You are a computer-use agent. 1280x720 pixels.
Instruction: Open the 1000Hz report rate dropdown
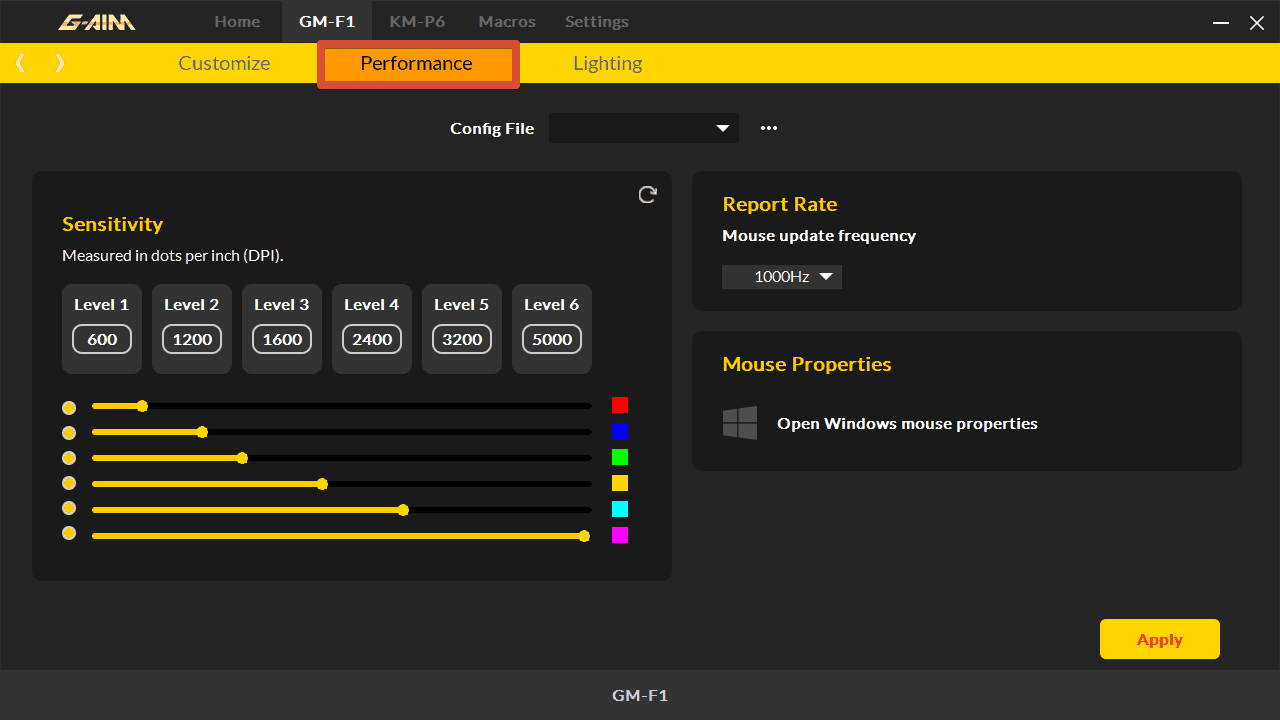pos(782,277)
